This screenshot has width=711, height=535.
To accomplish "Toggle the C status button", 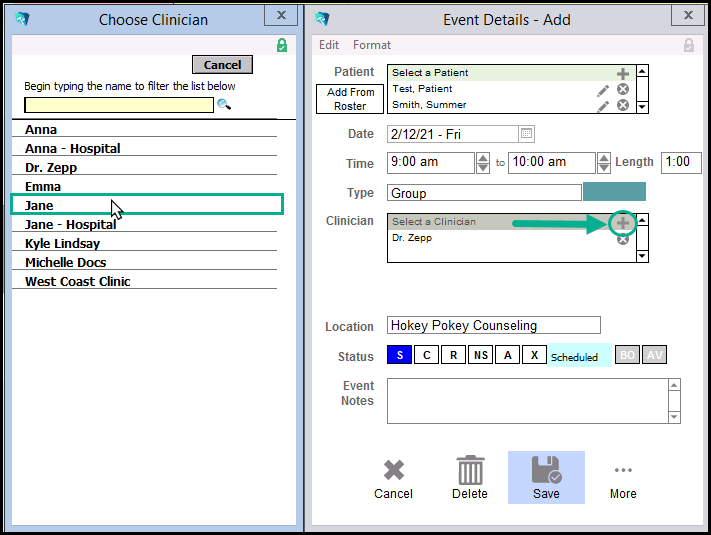I will click(x=426, y=356).
